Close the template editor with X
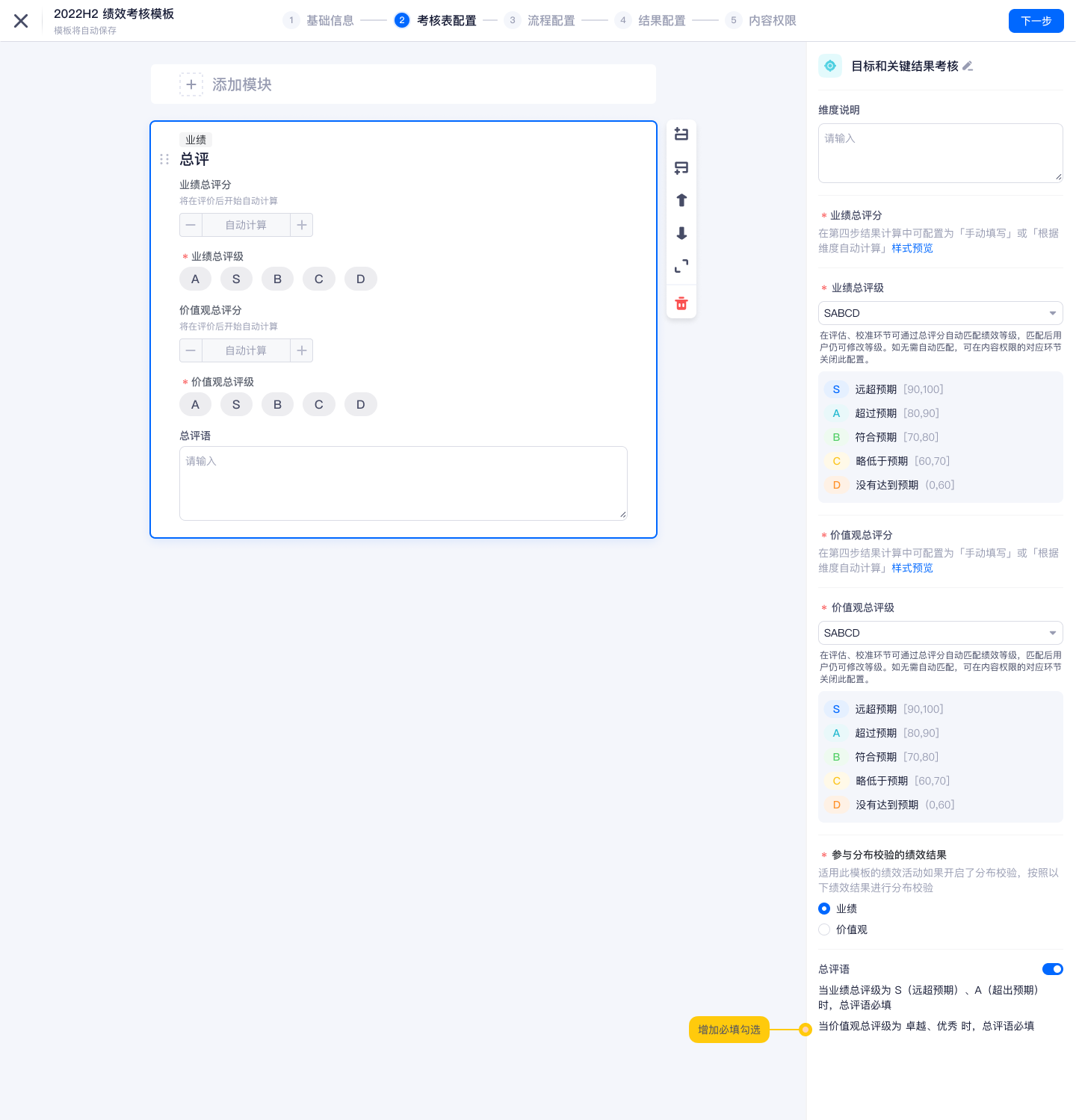 click(21, 21)
